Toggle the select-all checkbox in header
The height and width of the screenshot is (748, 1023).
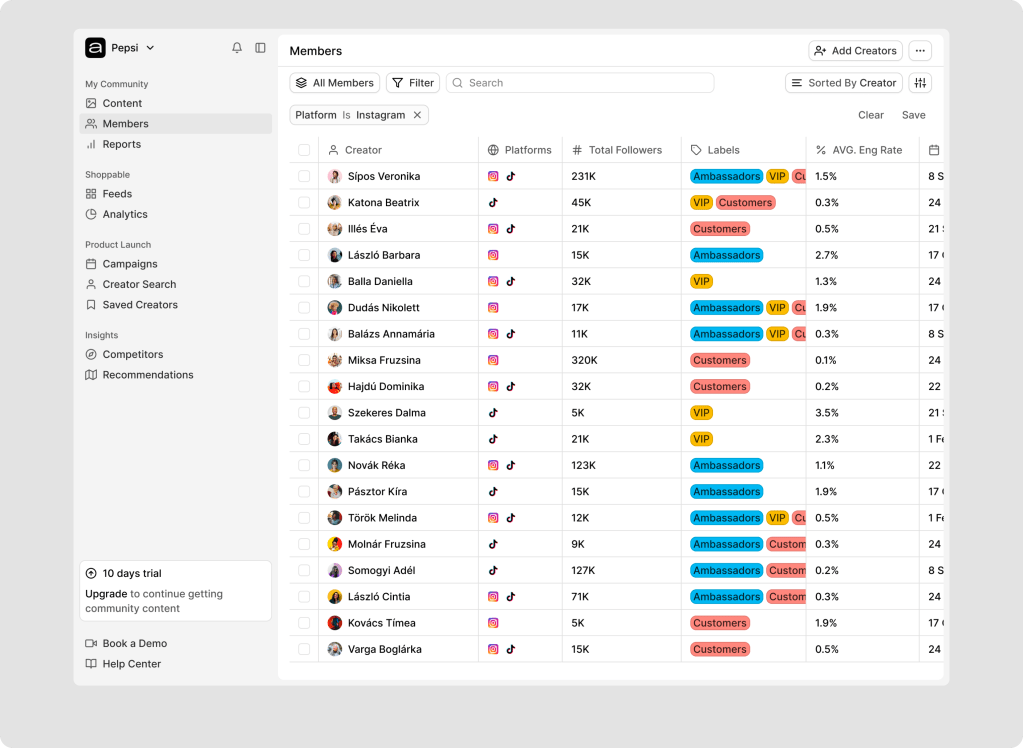click(x=304, y=151)
